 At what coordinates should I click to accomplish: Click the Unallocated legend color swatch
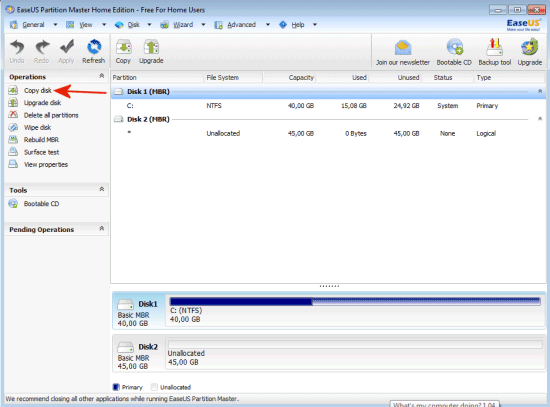point(154,387)
